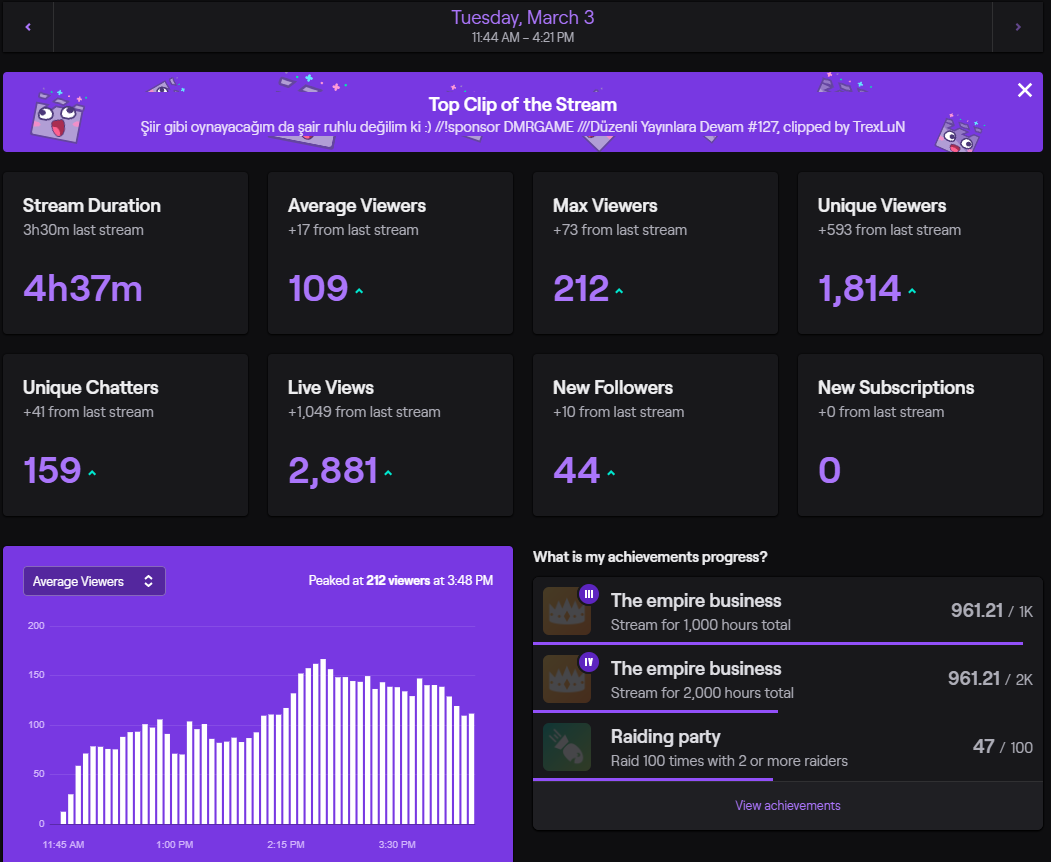Click the '+1,049 from last stream' subtitle
This screenshot has height=862, width=1051.
(x=364, y=412)
